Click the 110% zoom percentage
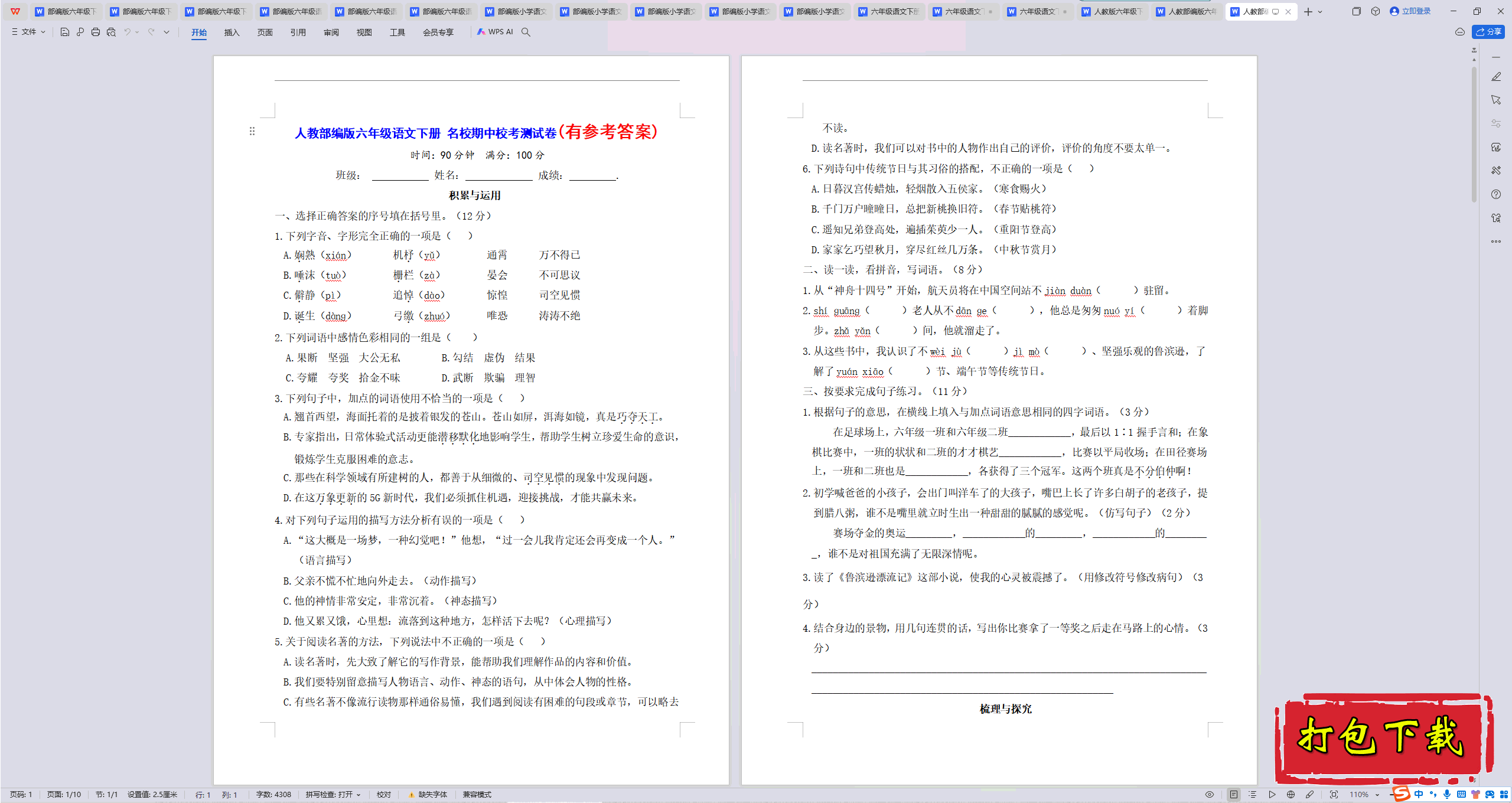1512x803 pixels. (x=1358, y=795)
